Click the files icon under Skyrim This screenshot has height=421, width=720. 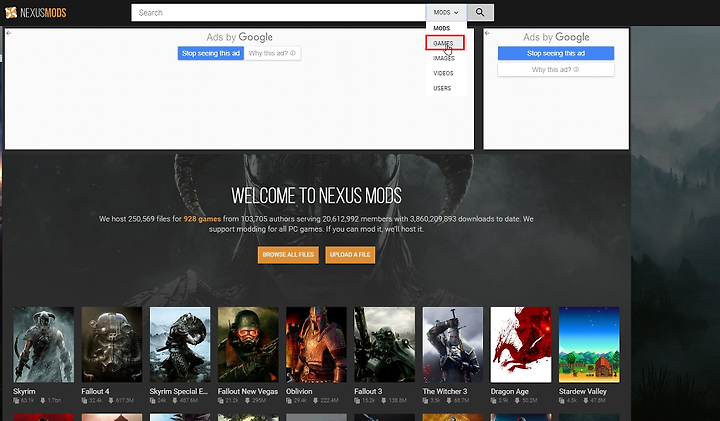coord(16,401)
